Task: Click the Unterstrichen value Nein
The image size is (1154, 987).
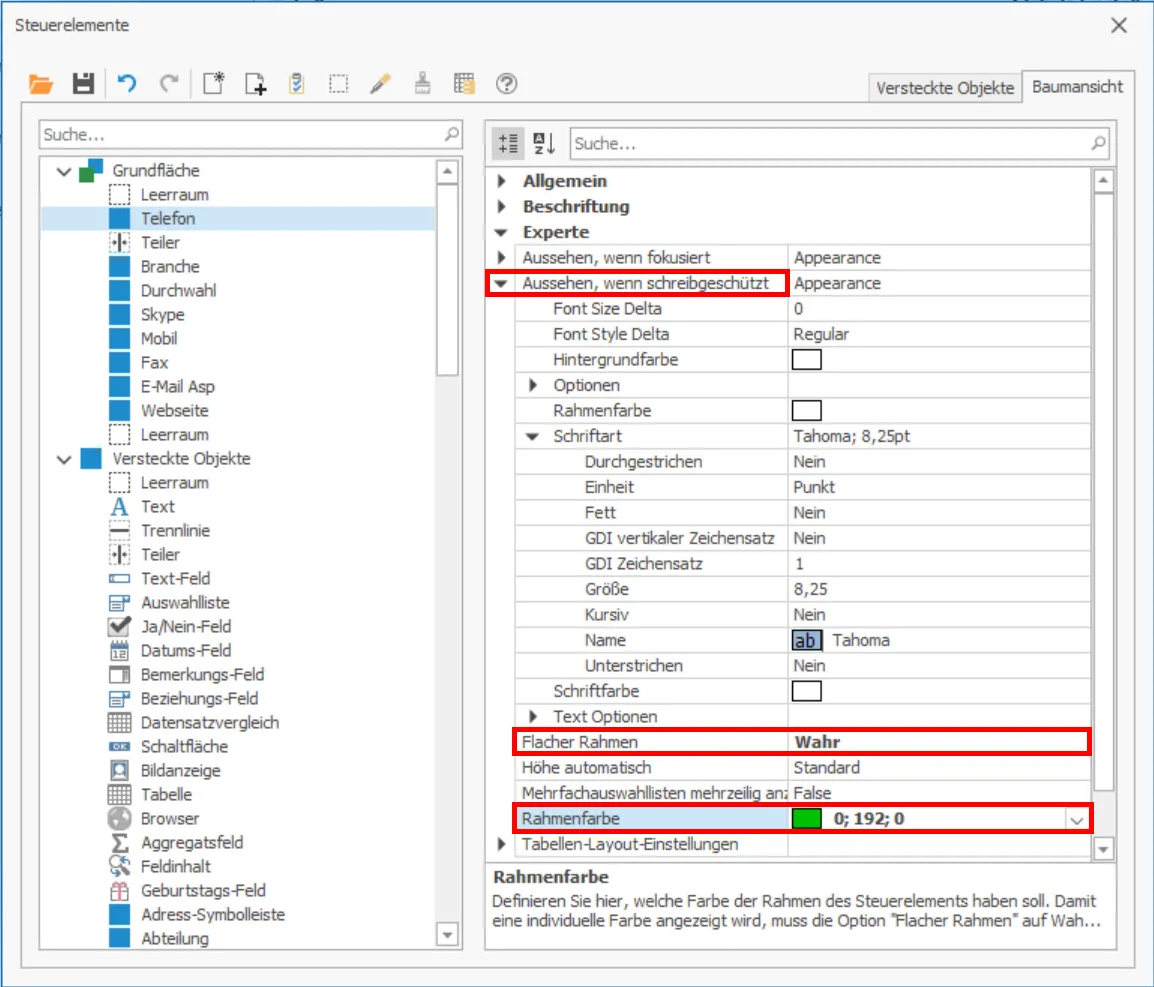Action: 810,666
